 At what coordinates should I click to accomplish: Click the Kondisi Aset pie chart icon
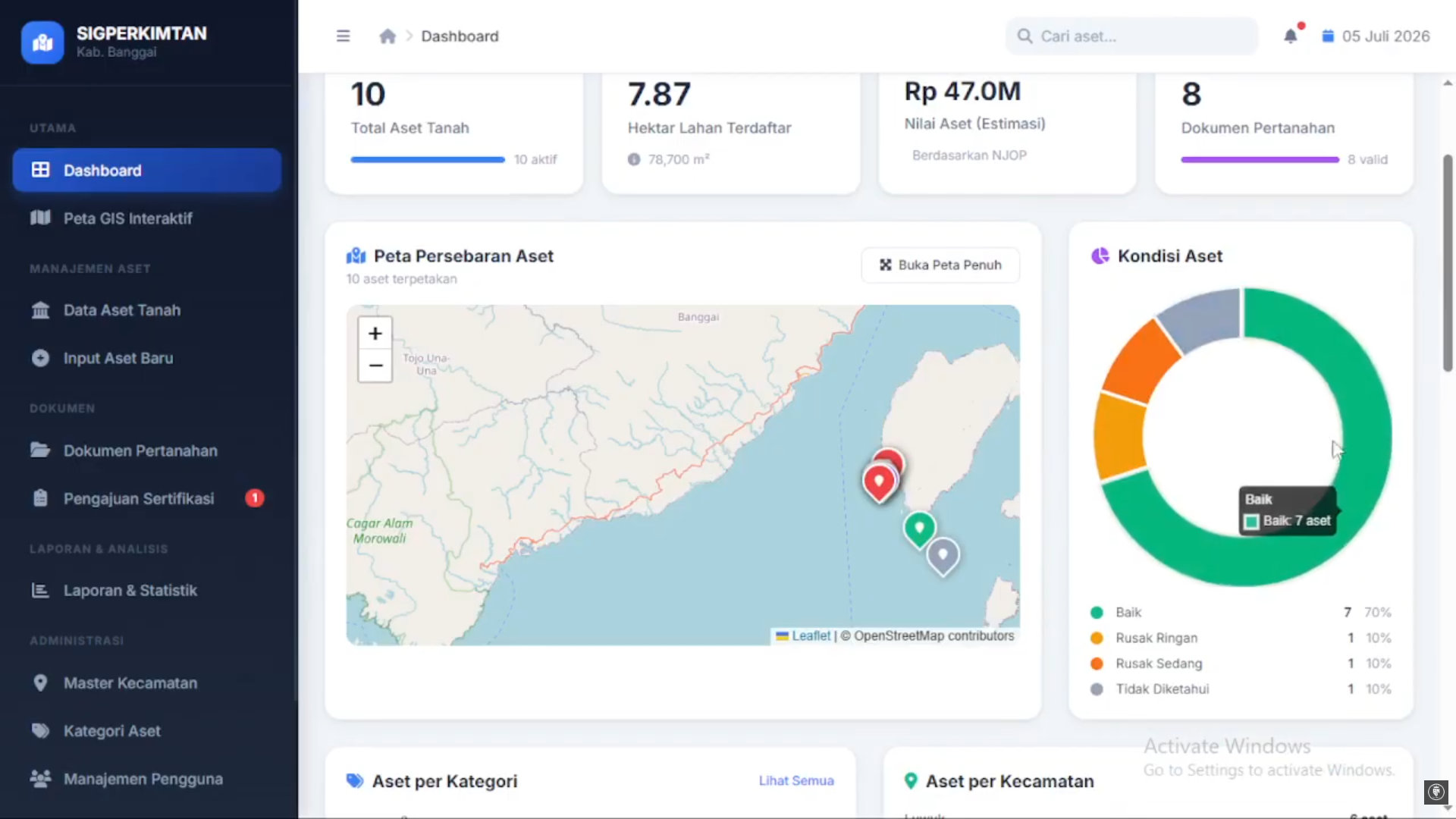point(1100,256)
